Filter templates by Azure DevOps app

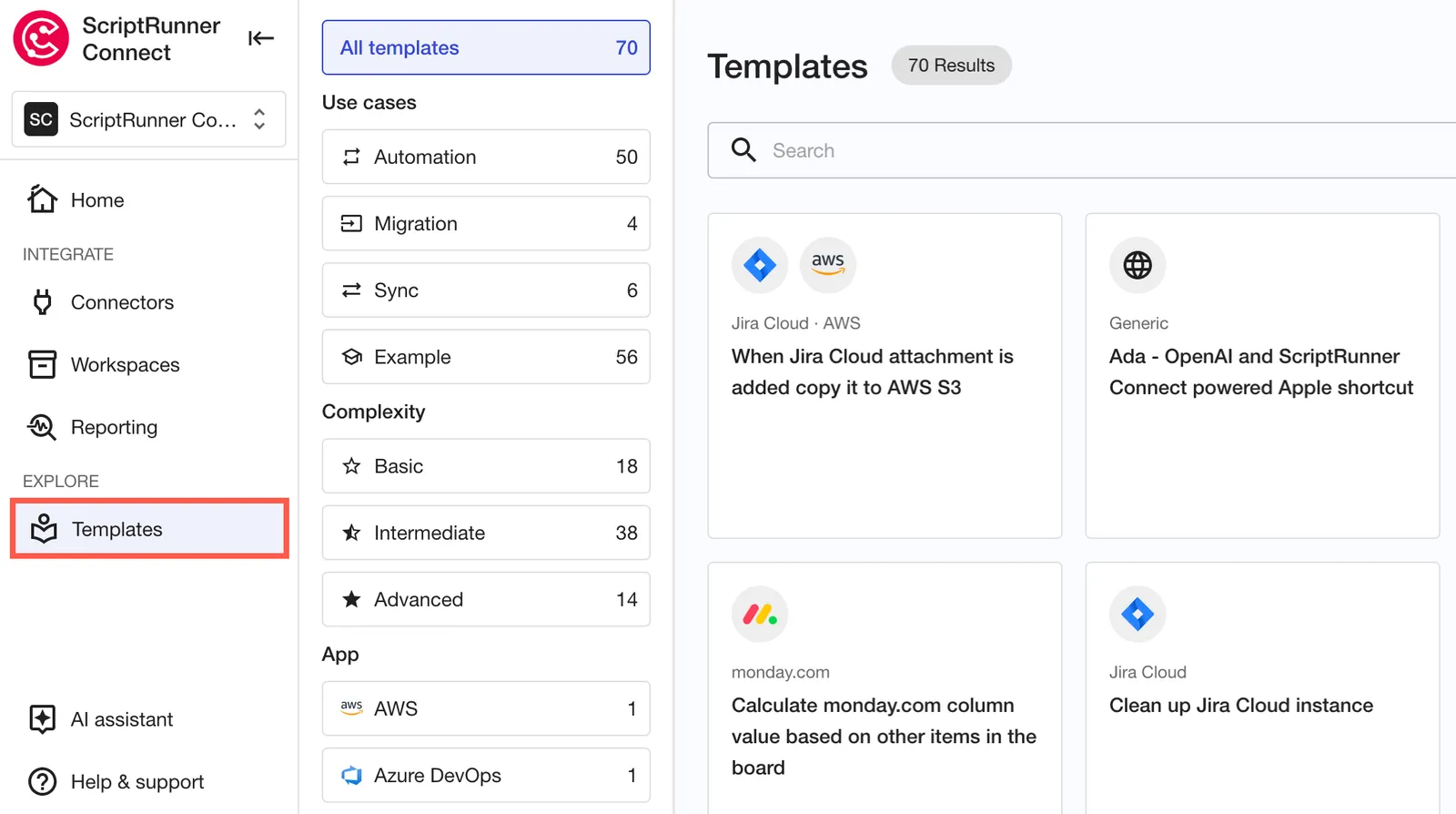click(x=486, y=776)
